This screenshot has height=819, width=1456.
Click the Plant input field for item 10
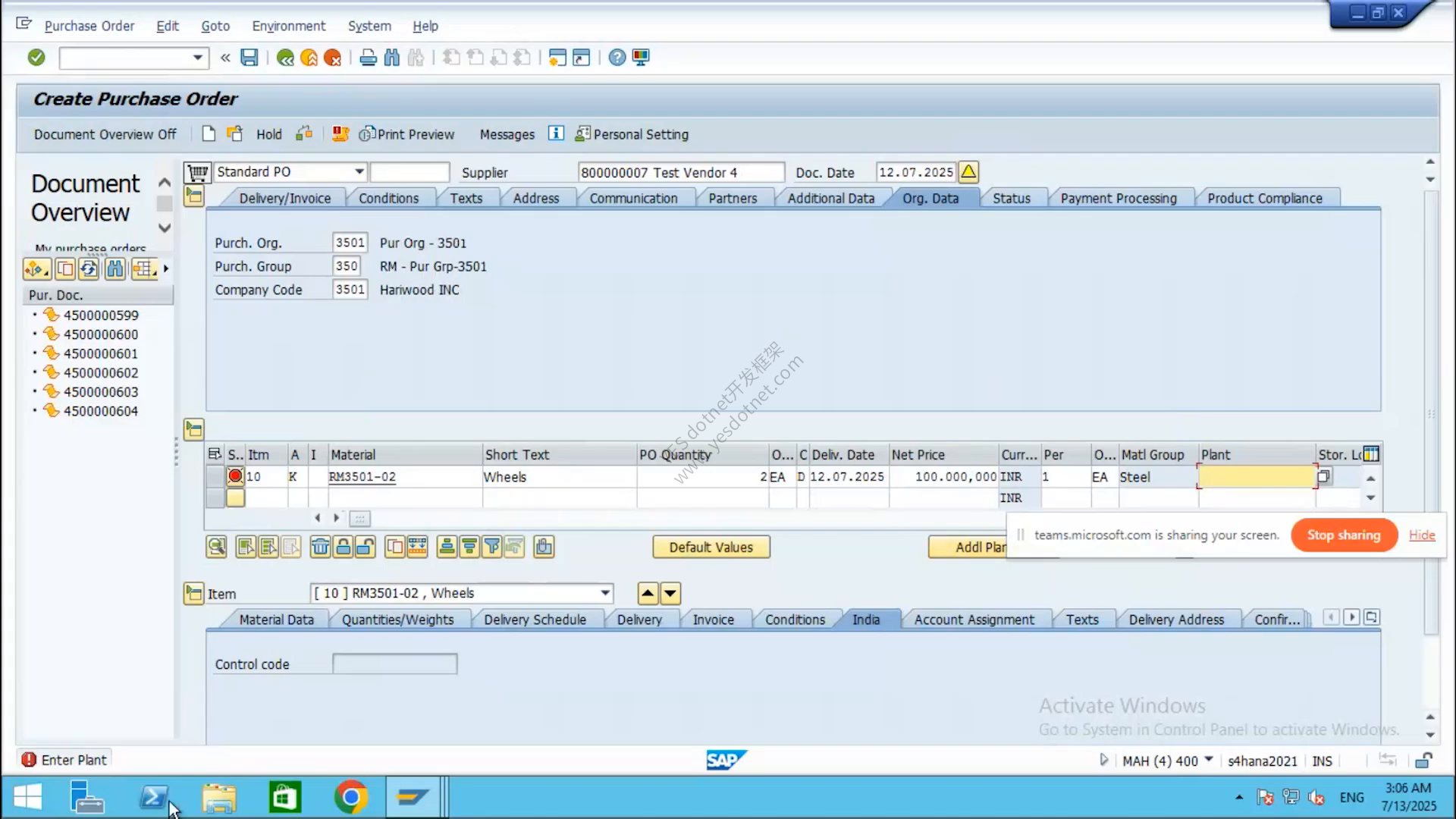point(1256,477)
